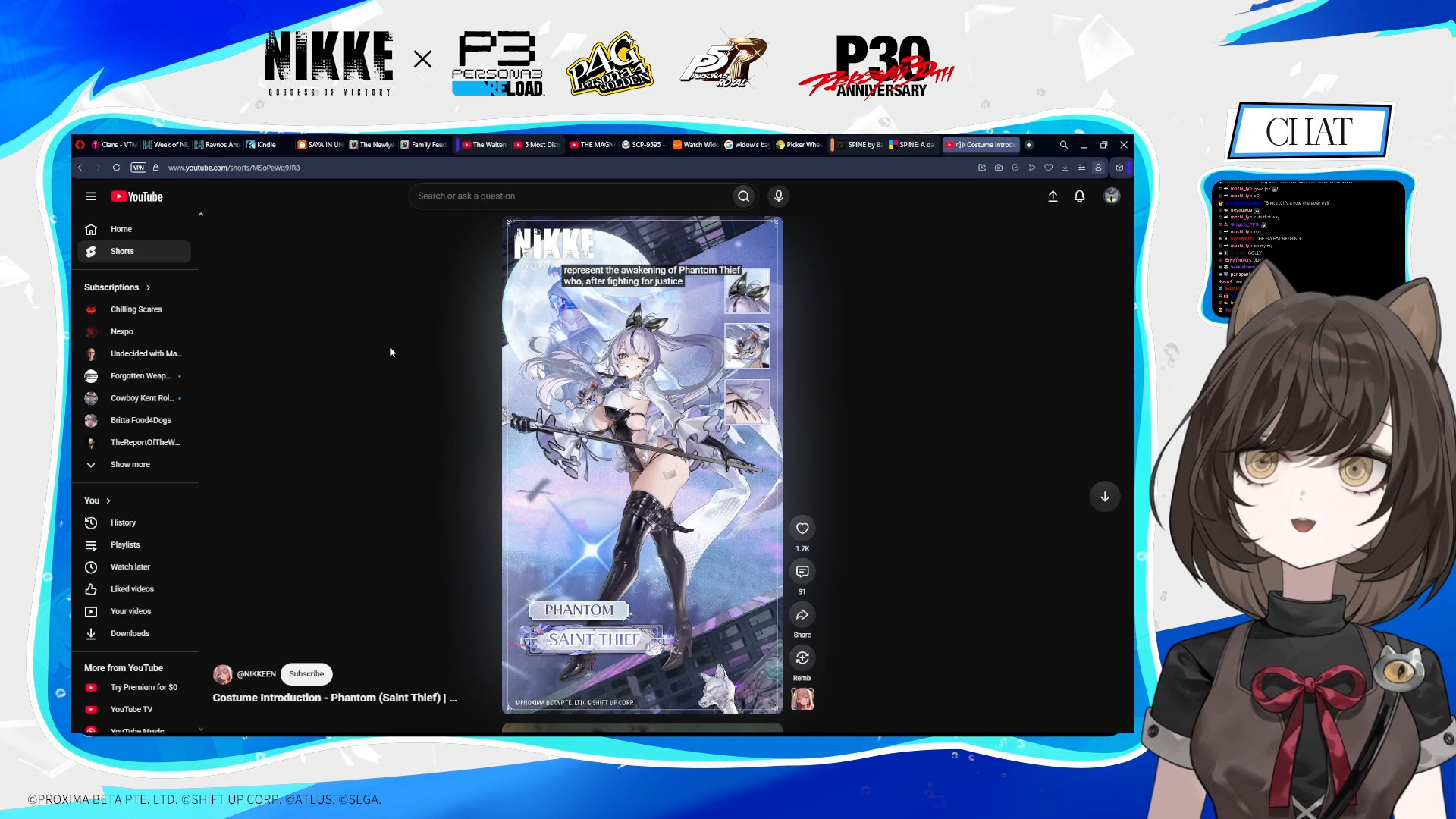The width and height of the screenshot is (1456, 819).
Task: Open YouTube TV link
Action: click(x=134, y=710)
